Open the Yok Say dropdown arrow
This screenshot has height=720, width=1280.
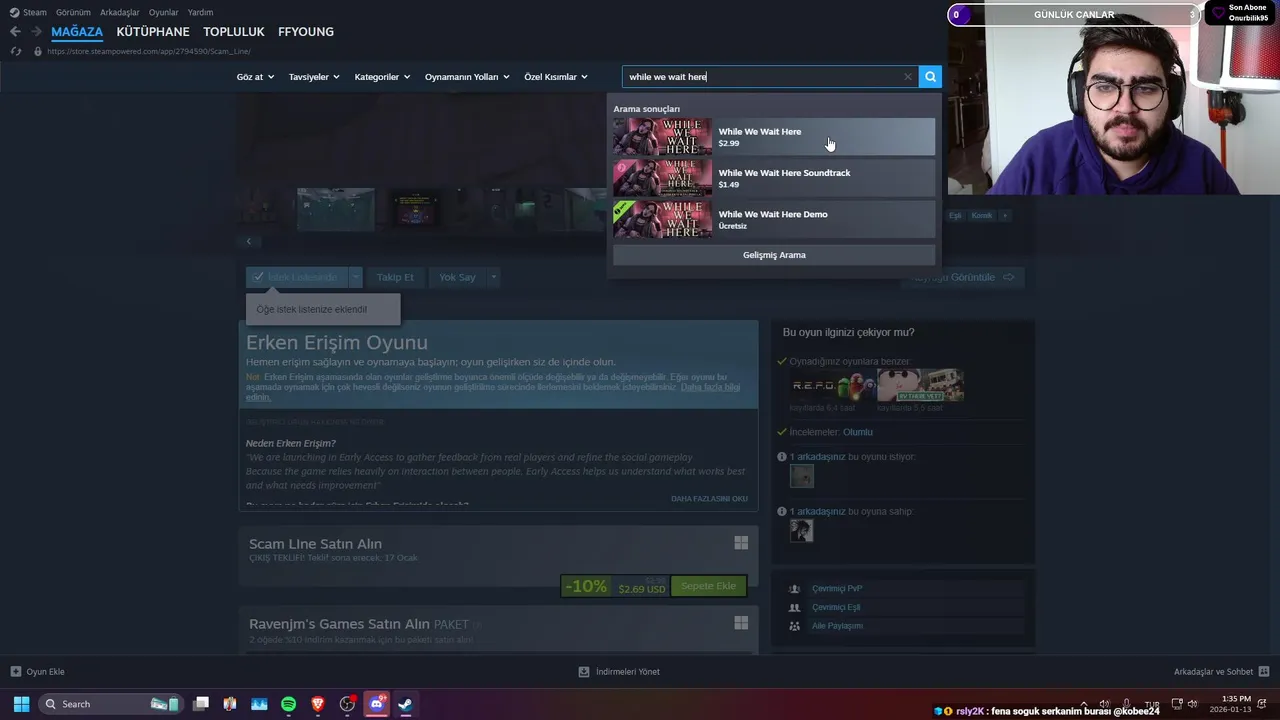click(493, 277)
